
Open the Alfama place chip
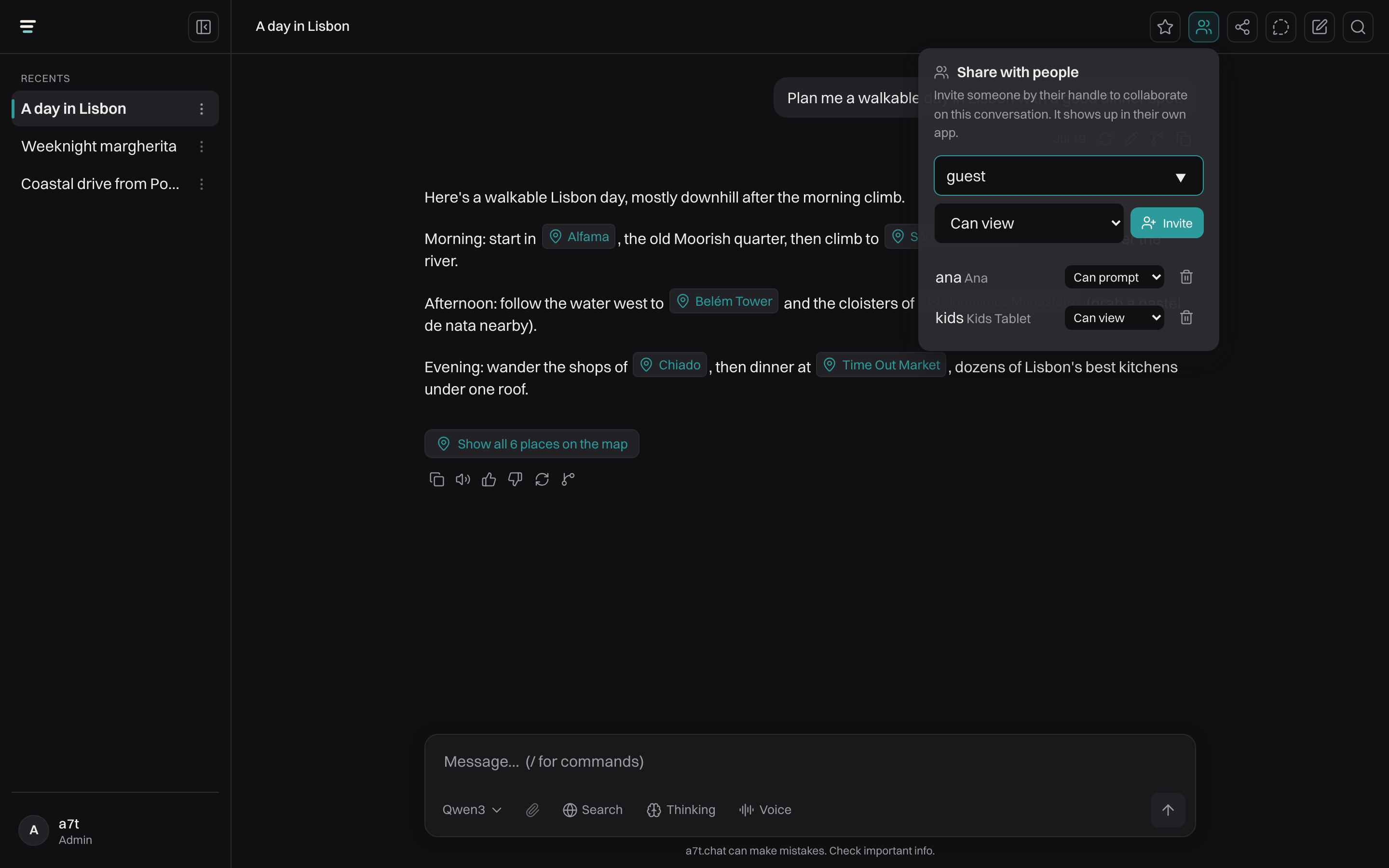(579, 236)
